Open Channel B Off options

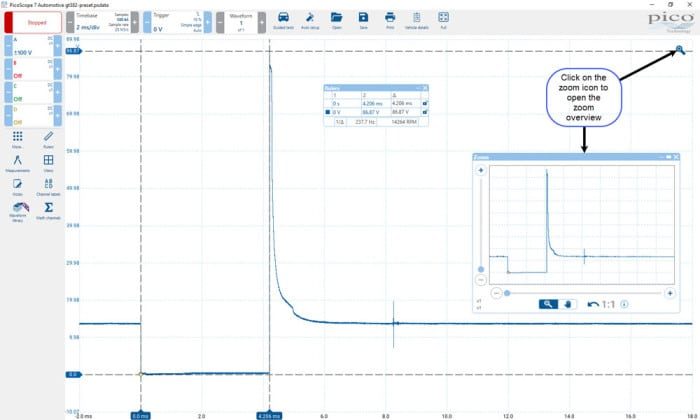tap(33, 69)
